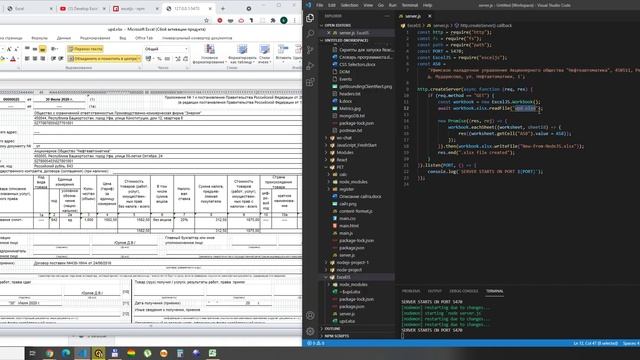The width and height of the screenshot is (640, 360).
Task: Open Metrics.jpg in the Explorer
Action: point(350,109)
